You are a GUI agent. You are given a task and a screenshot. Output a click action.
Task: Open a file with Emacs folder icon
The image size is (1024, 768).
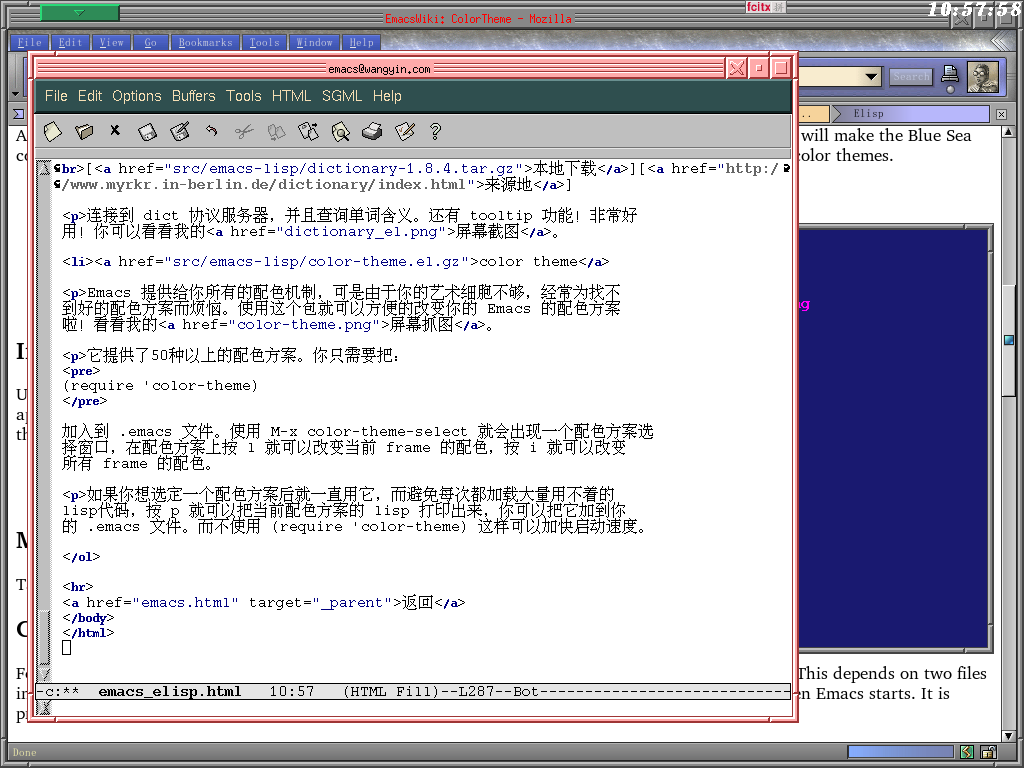[84, 131]
